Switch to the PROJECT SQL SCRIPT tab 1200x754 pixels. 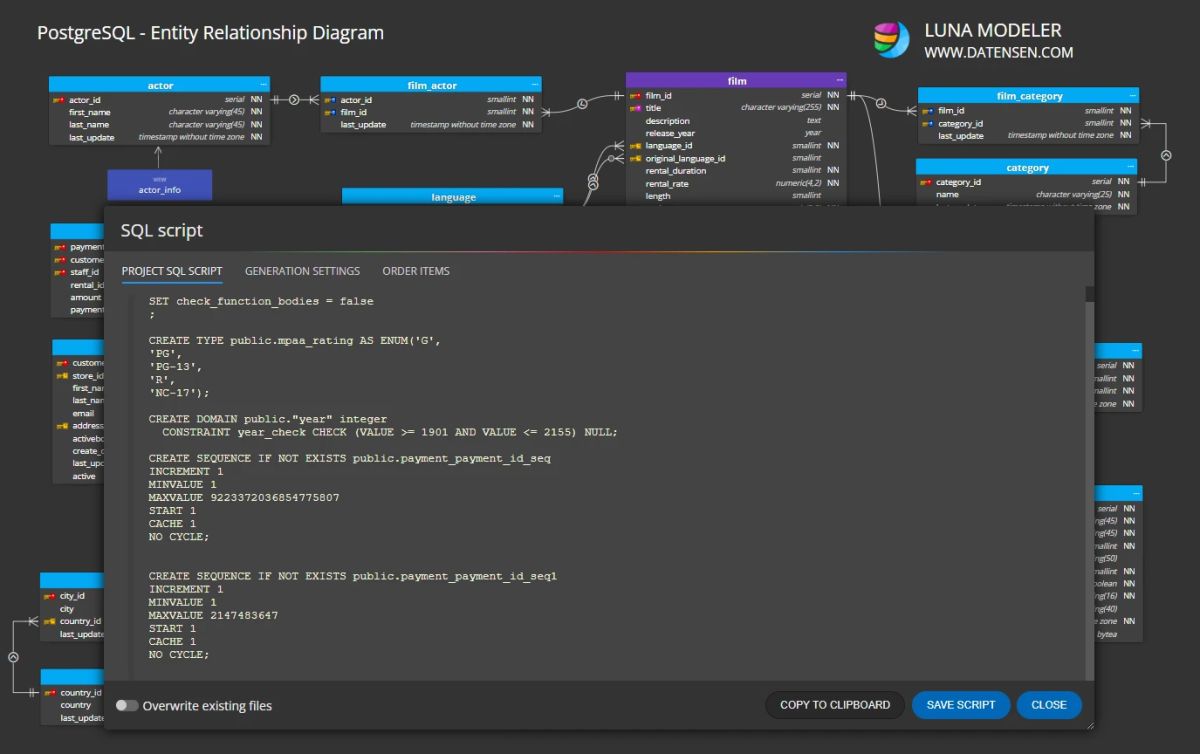(x=172, y=271)
